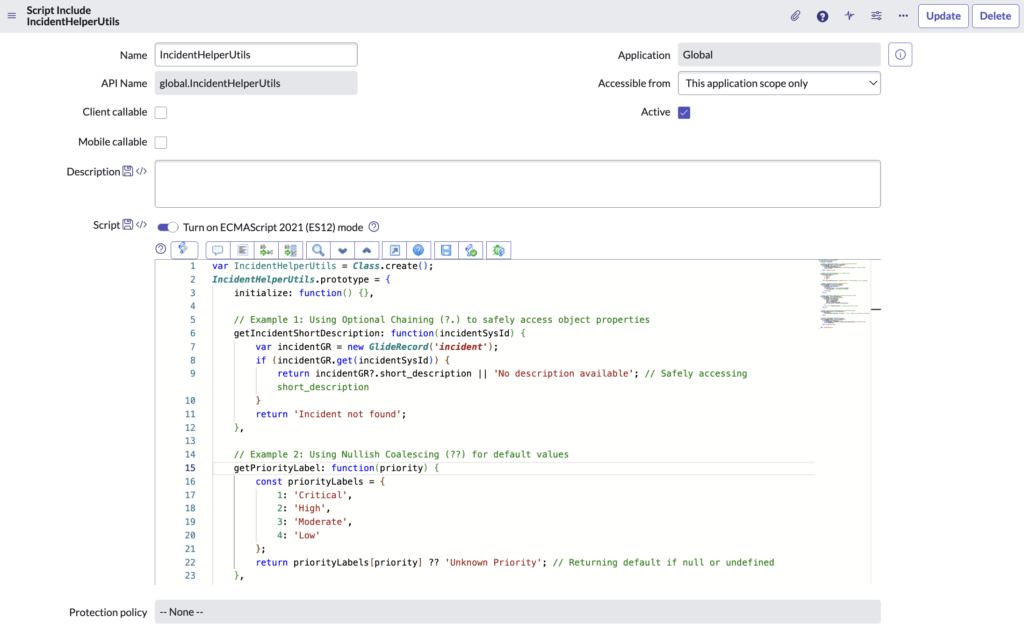Viewport: 1024px width, 625px height.
Task: Click the find previous up-chevron in editor toolbar
Action: (x=367, y=250)
